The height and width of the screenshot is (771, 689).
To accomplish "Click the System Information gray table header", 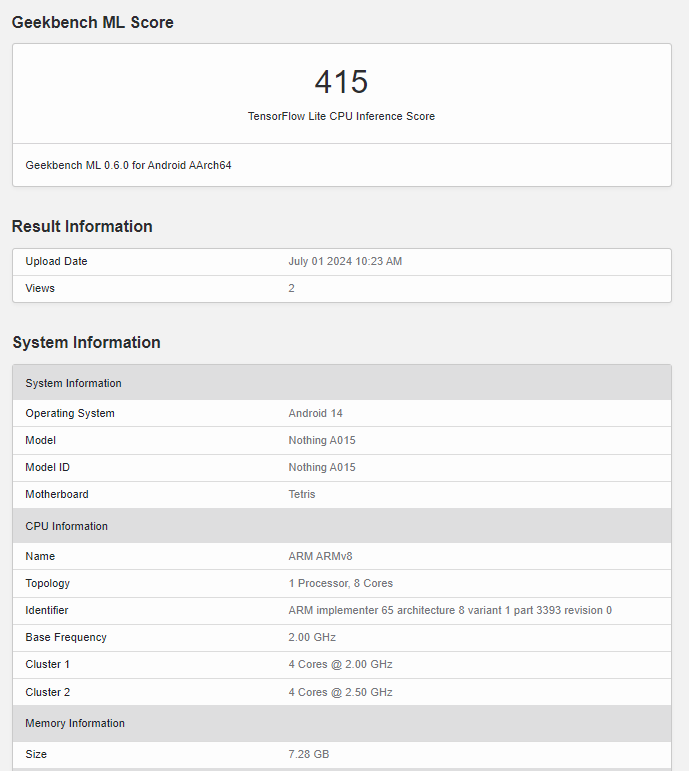I will click(342, 383).
